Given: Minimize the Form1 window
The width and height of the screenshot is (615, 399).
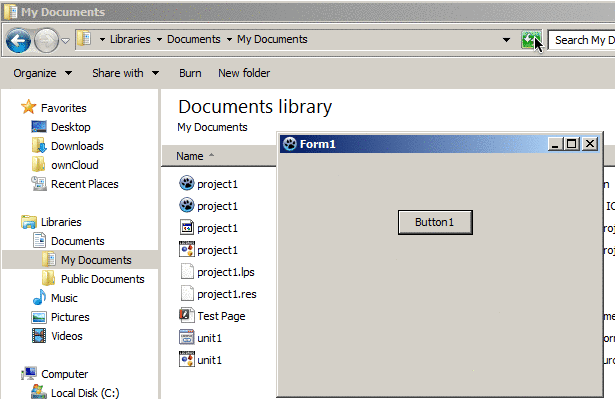Looking at the screenshot, I should coord(555,144).
